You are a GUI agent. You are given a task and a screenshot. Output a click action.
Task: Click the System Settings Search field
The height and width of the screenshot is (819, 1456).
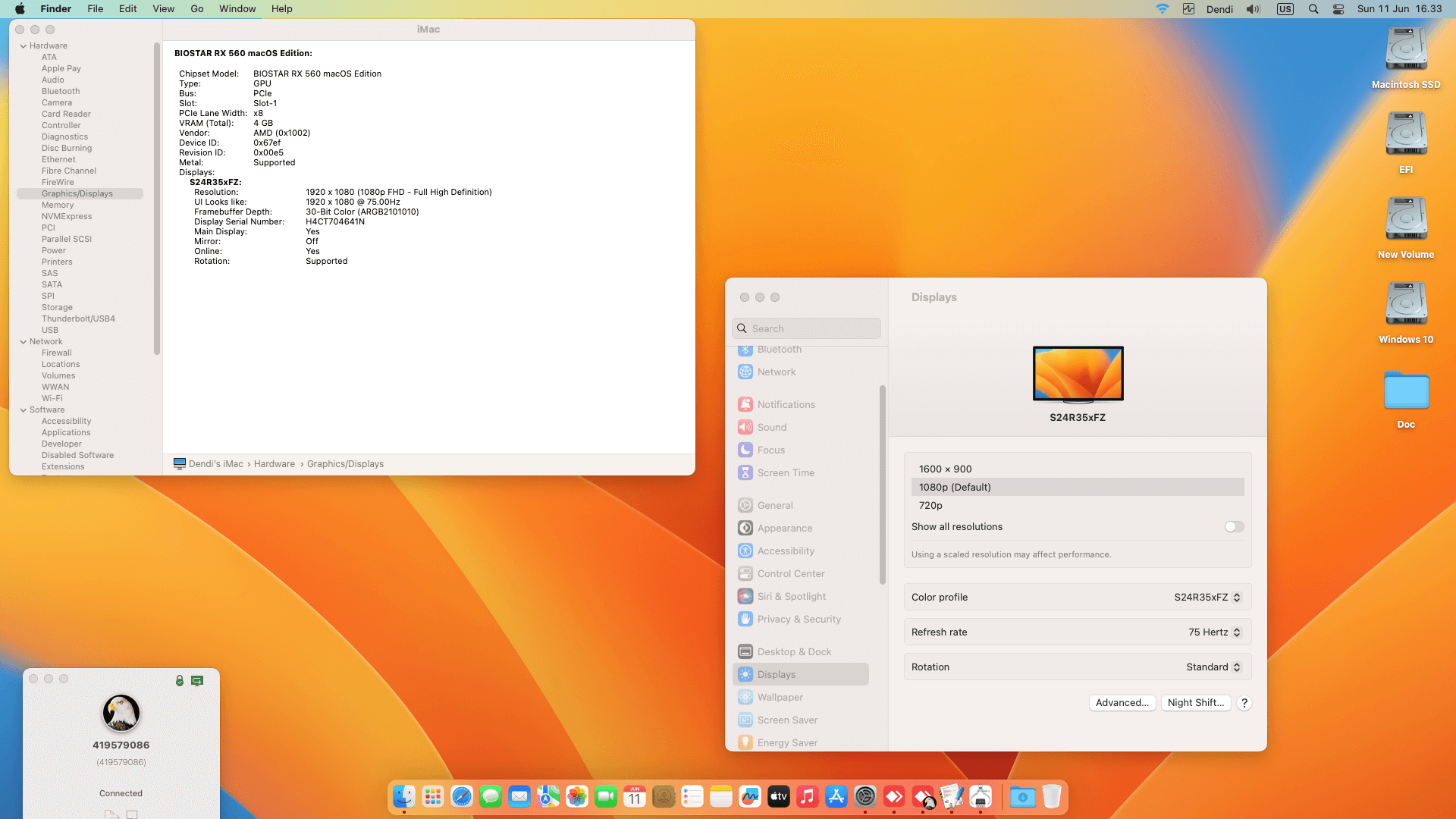coord(806,328)
